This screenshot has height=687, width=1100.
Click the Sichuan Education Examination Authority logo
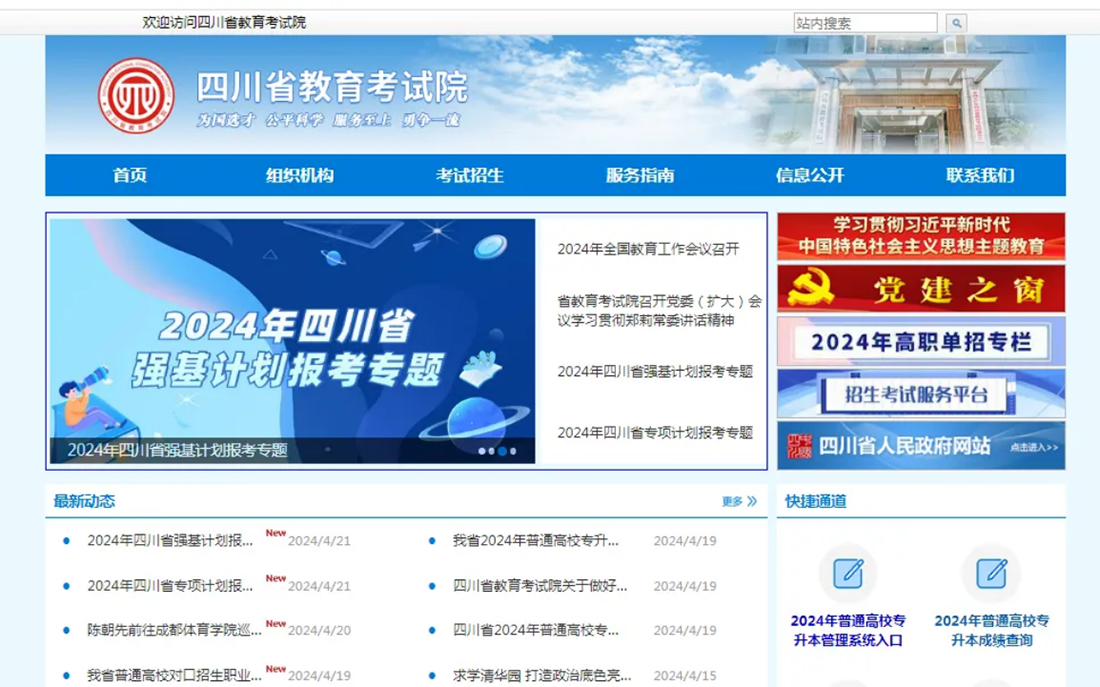pos(135,96)
